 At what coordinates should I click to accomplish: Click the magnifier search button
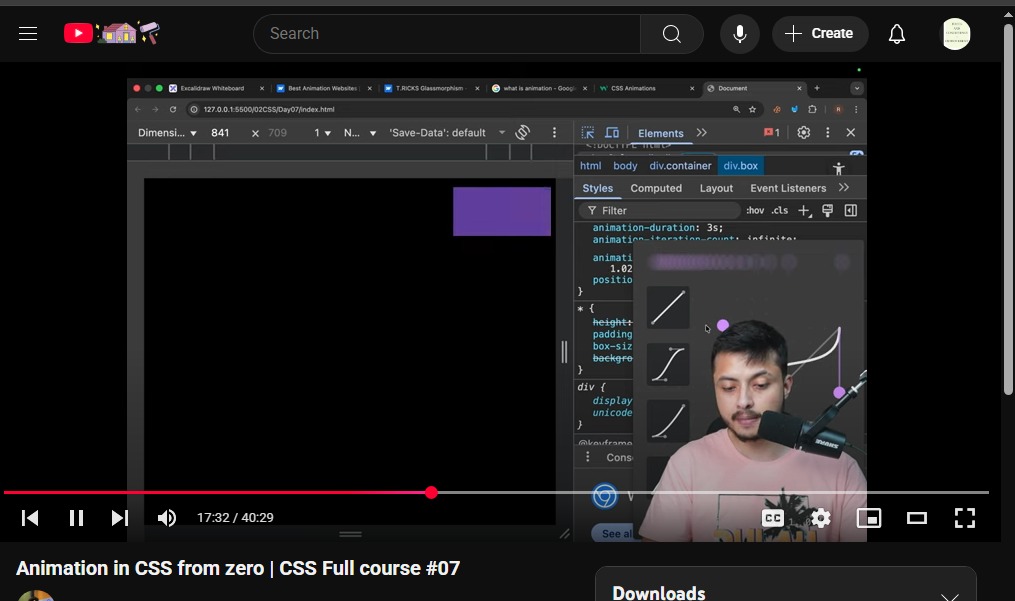(672, 34)
